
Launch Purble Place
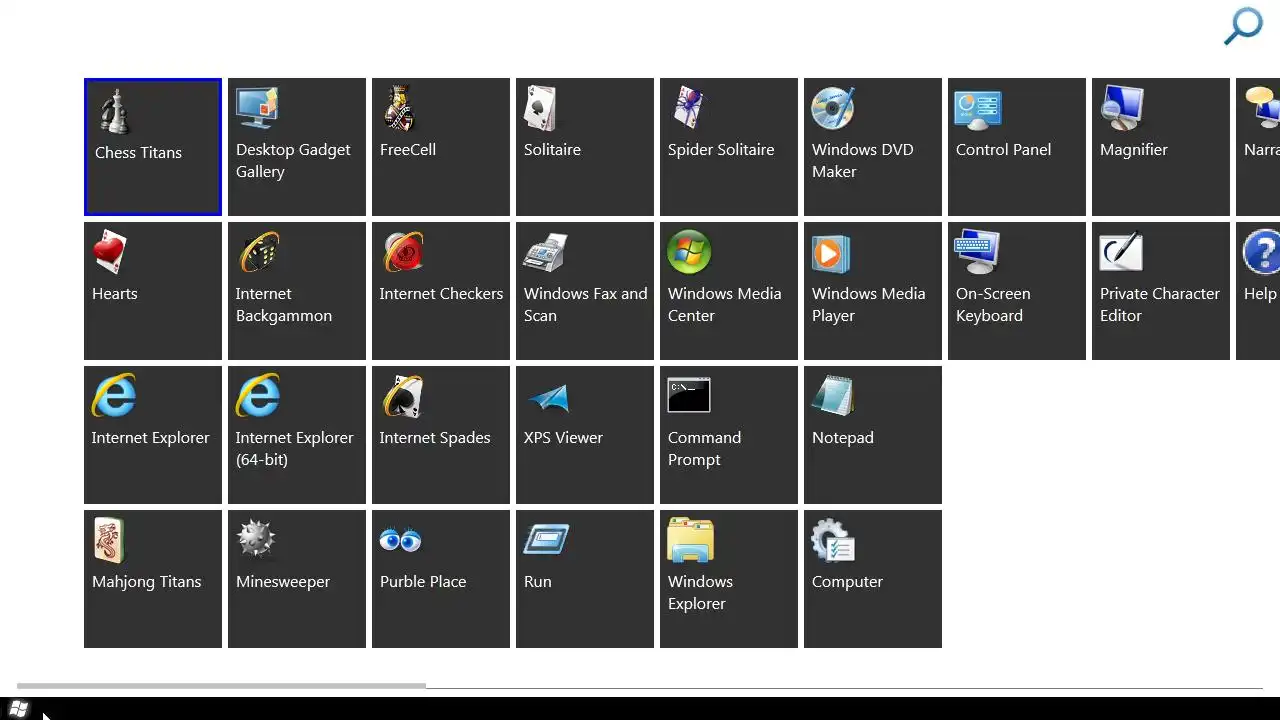441,579
